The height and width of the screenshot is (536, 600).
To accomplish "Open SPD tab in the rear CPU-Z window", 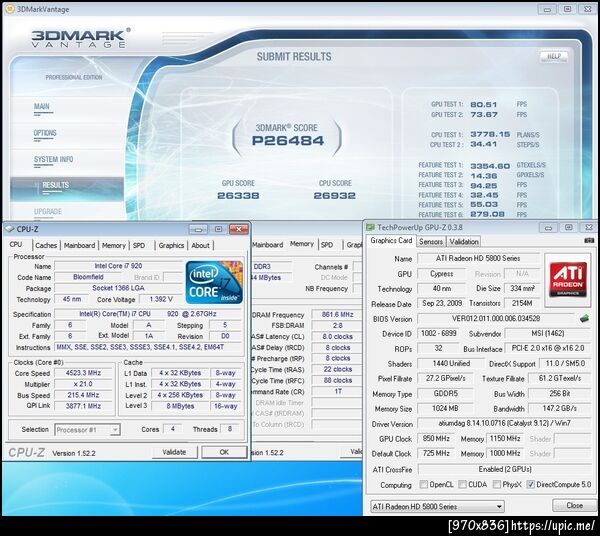I will pos(327,244).
